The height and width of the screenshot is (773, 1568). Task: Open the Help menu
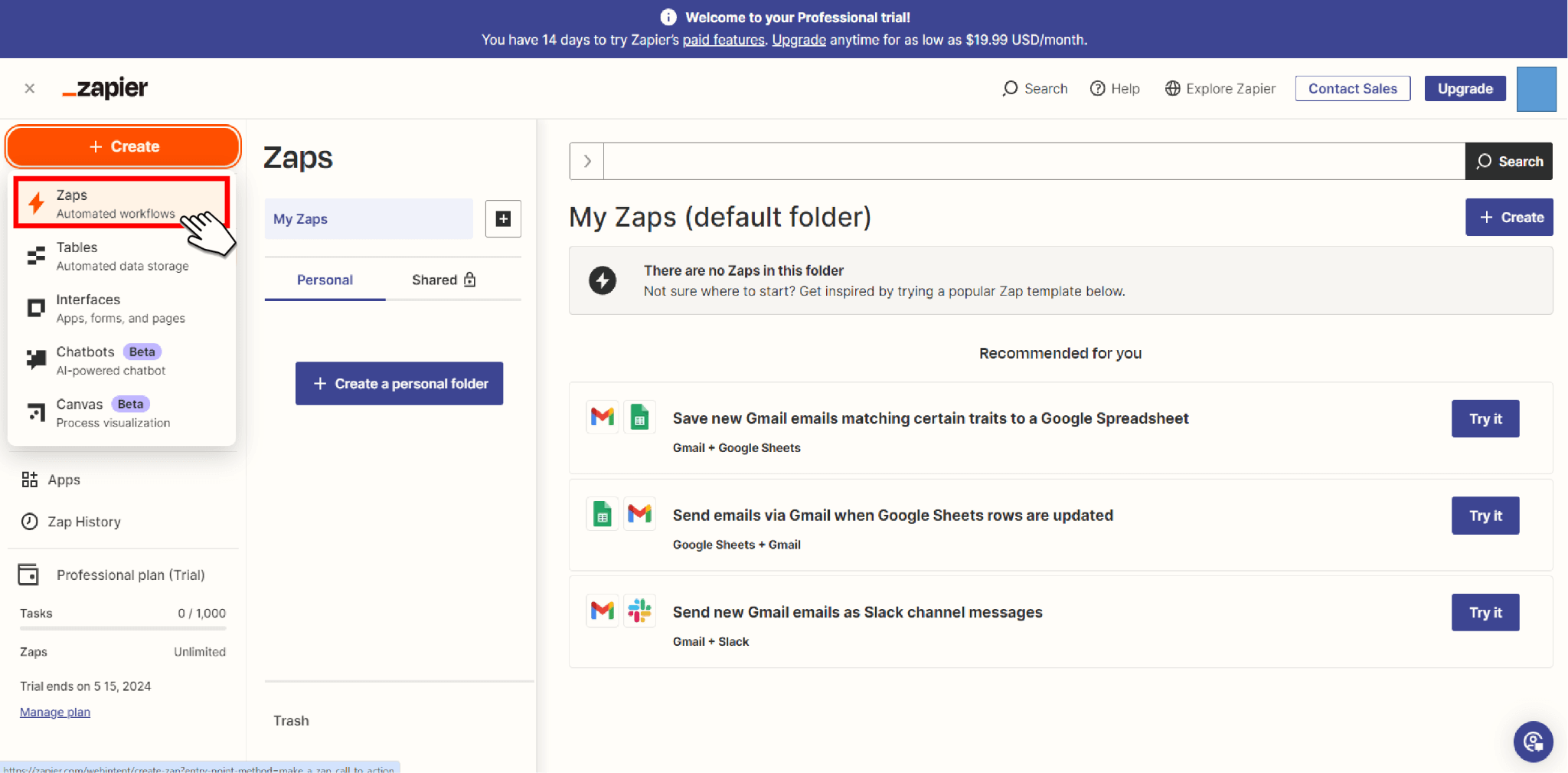tap(1115, 89)
